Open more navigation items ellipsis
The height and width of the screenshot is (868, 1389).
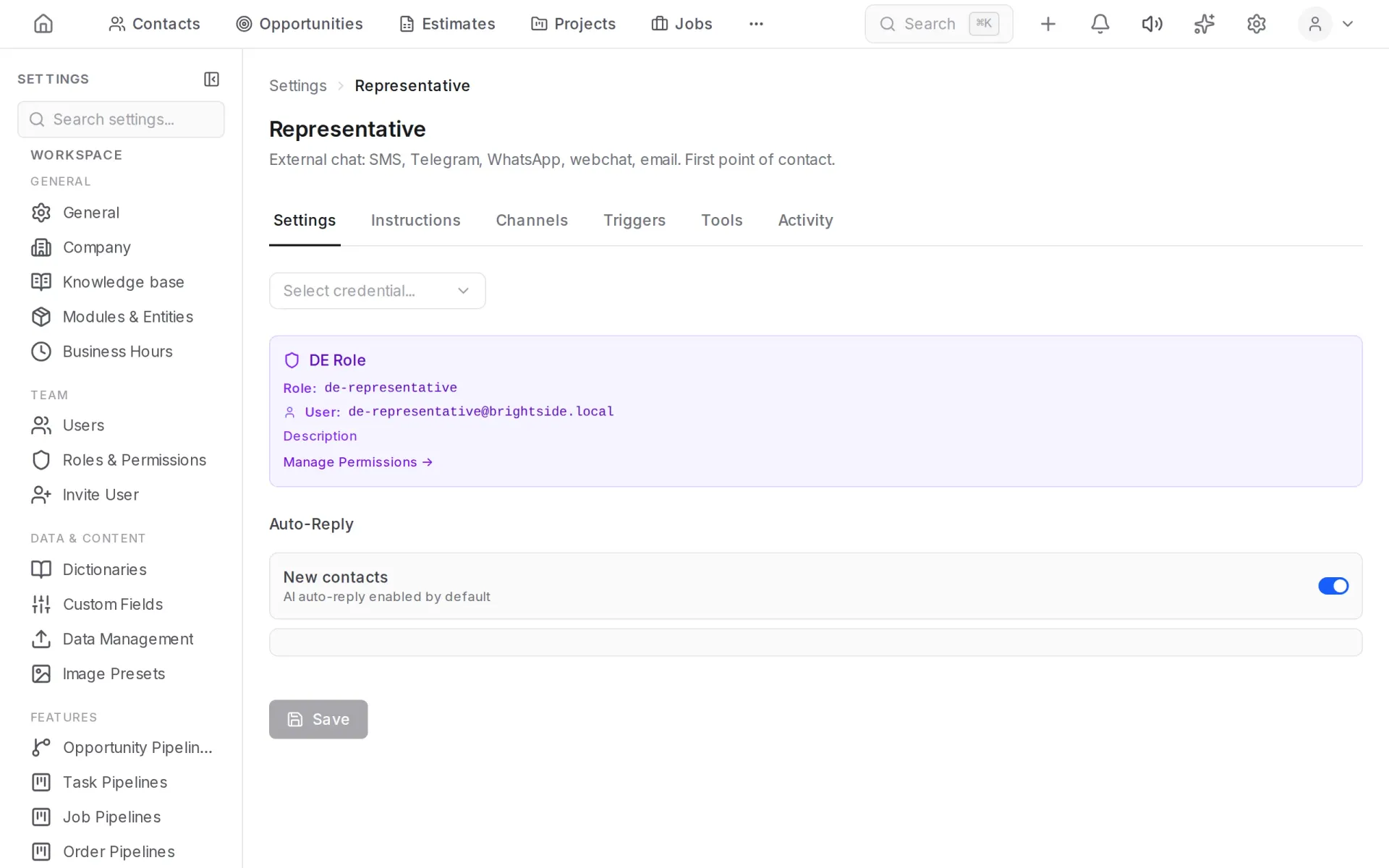pos(756,24)
